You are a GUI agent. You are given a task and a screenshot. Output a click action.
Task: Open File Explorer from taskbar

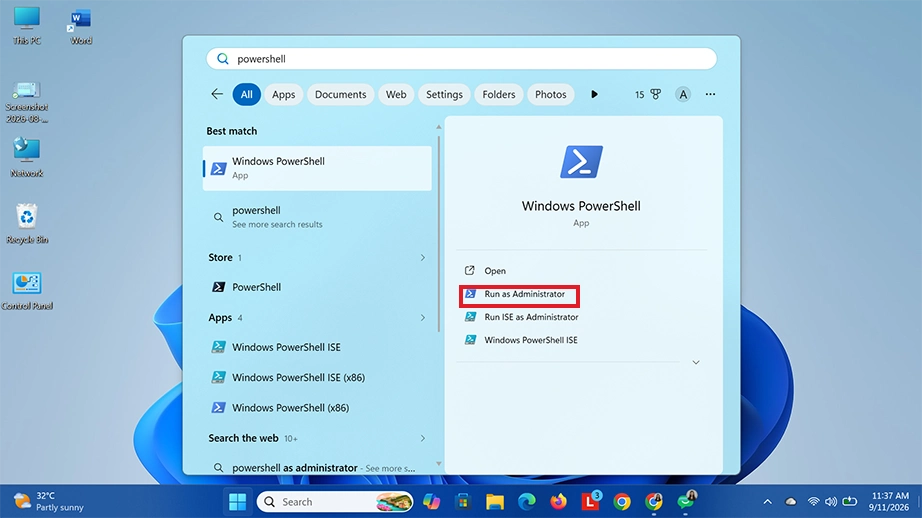click(x=495, y=502)
